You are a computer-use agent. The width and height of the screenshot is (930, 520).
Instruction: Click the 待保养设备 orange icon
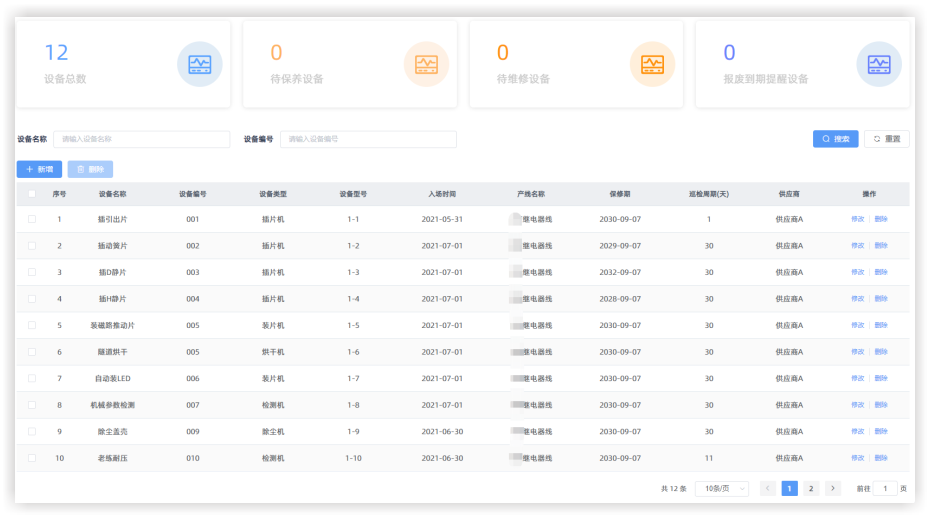coord(426,64)
